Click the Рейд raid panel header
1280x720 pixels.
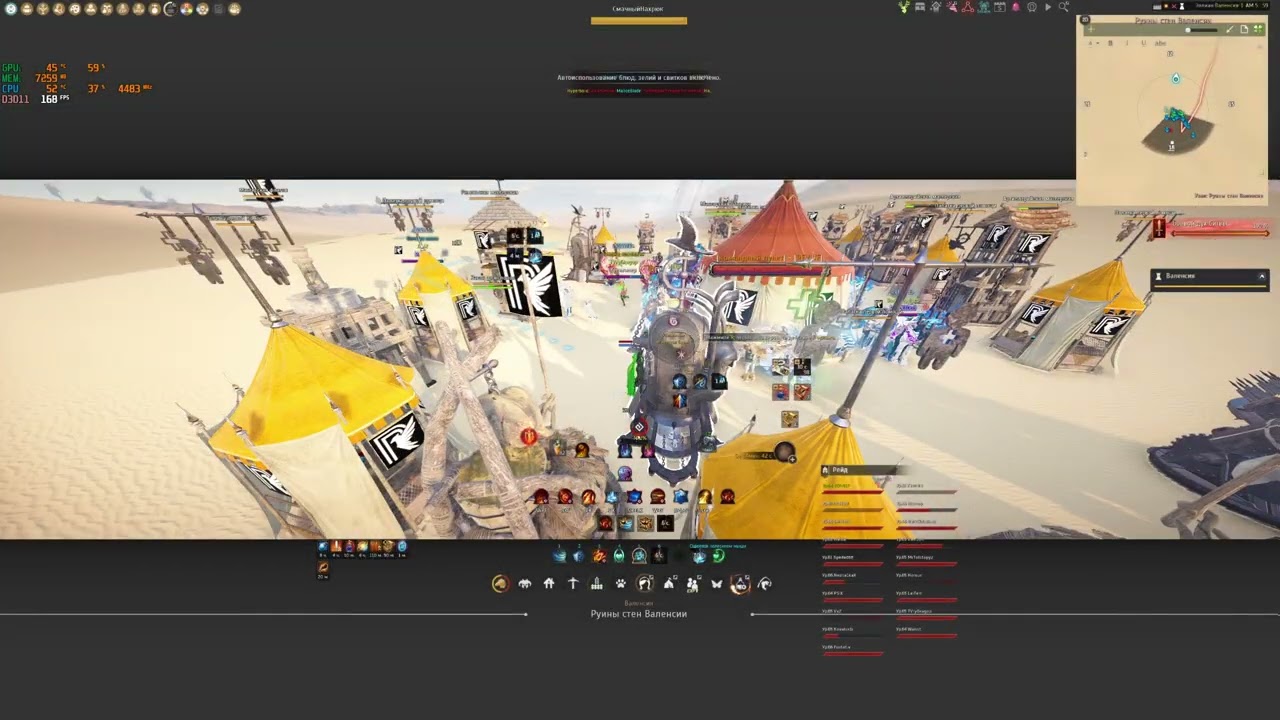point(859,470)
